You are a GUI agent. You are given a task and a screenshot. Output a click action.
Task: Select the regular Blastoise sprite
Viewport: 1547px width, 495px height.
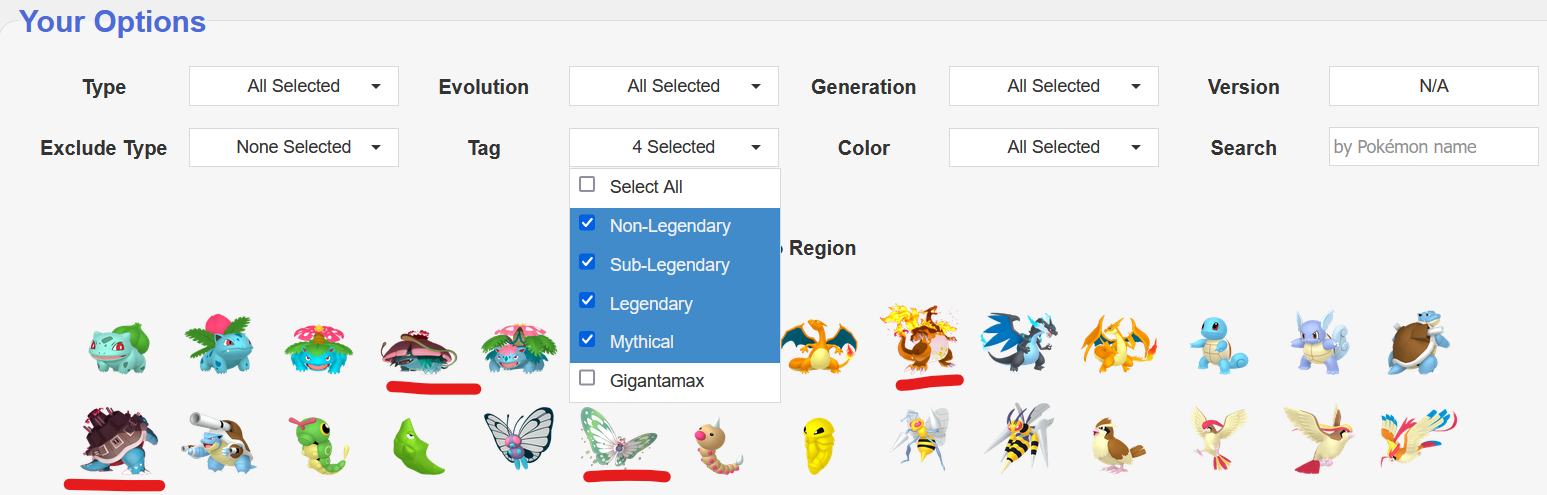click(1419, 342)
